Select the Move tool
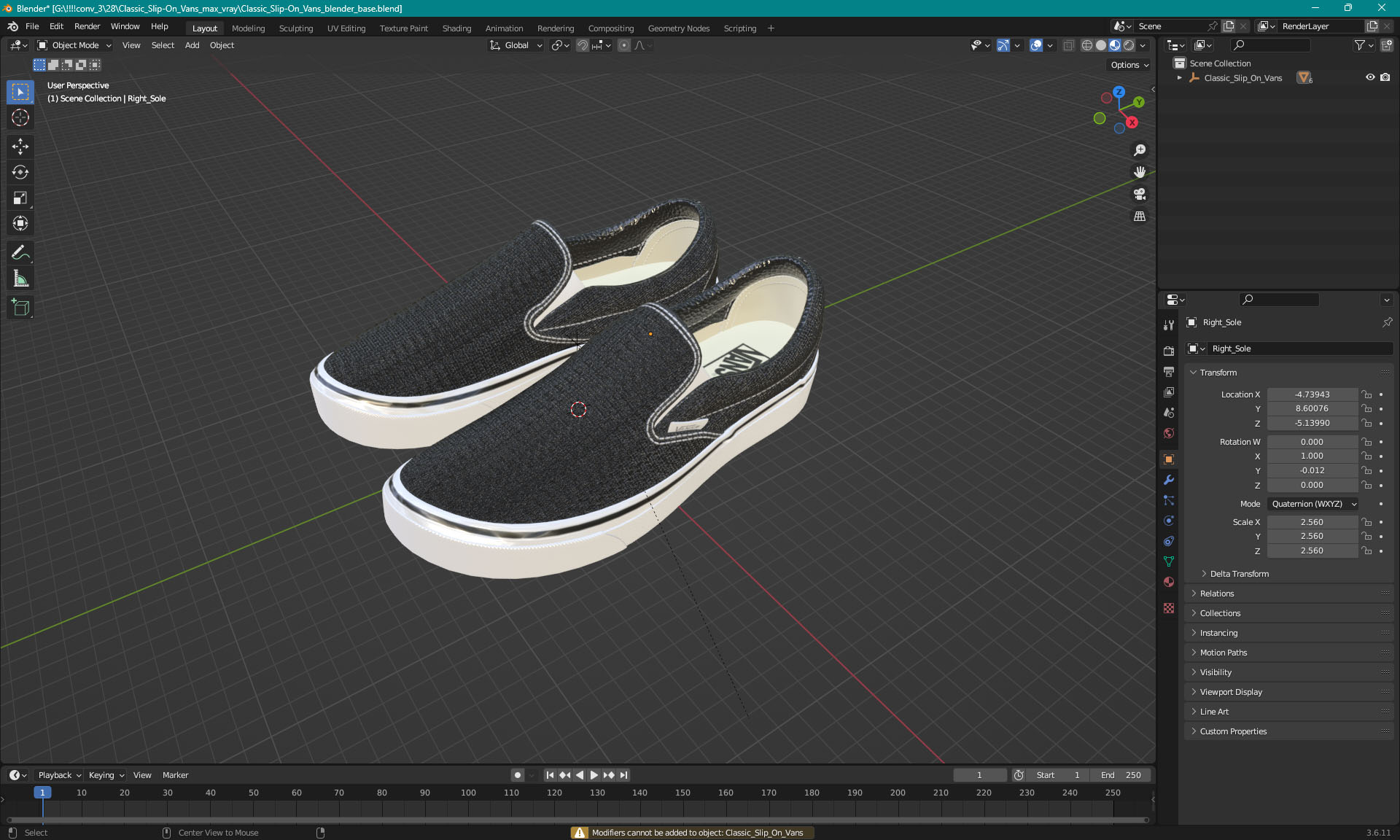This screenshot has width=1400, height=840. [20, 147]
